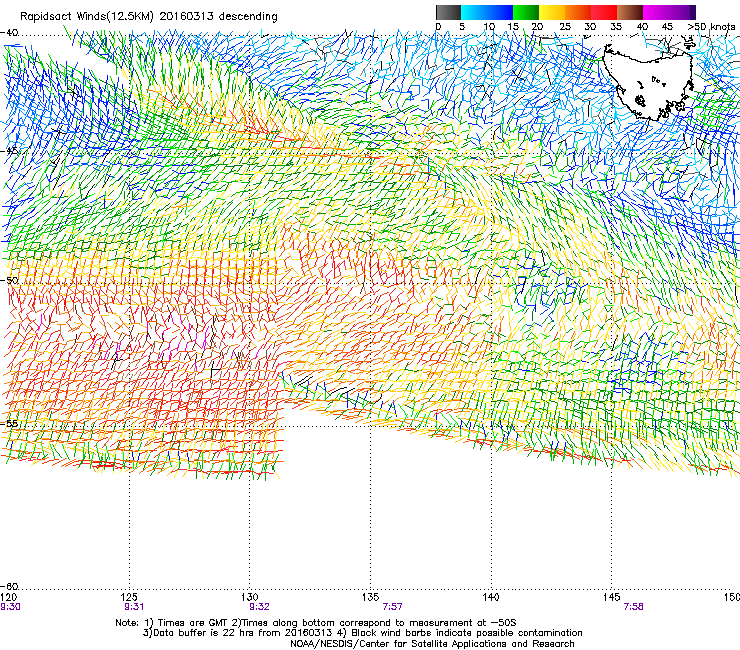The image size is (740, 650).
Task: Click the '35' legend scale label
Action: 616,27
